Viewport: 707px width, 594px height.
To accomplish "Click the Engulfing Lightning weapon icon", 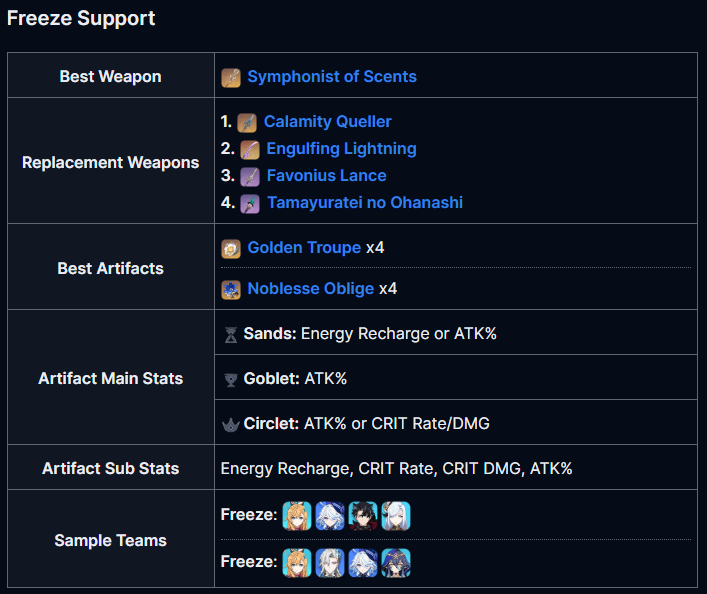I will click(x=250, y=150).
